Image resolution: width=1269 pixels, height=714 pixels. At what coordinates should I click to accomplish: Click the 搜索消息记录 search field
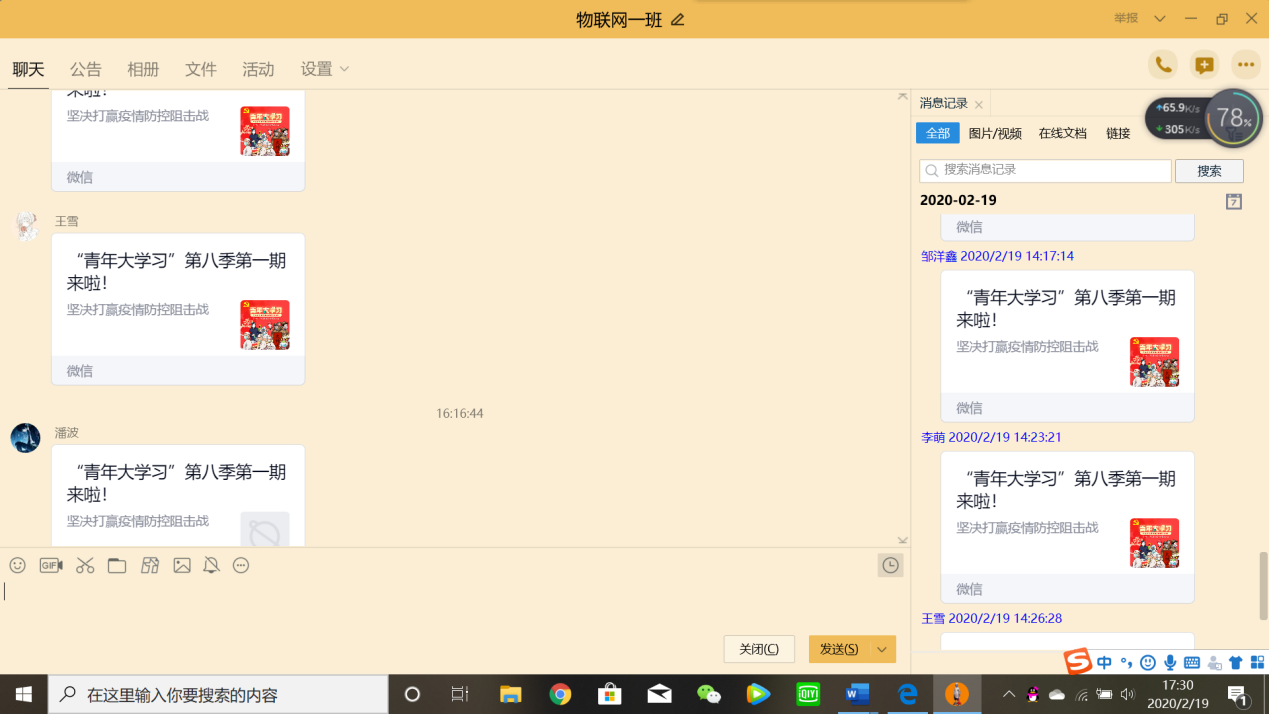[1045, 171]
